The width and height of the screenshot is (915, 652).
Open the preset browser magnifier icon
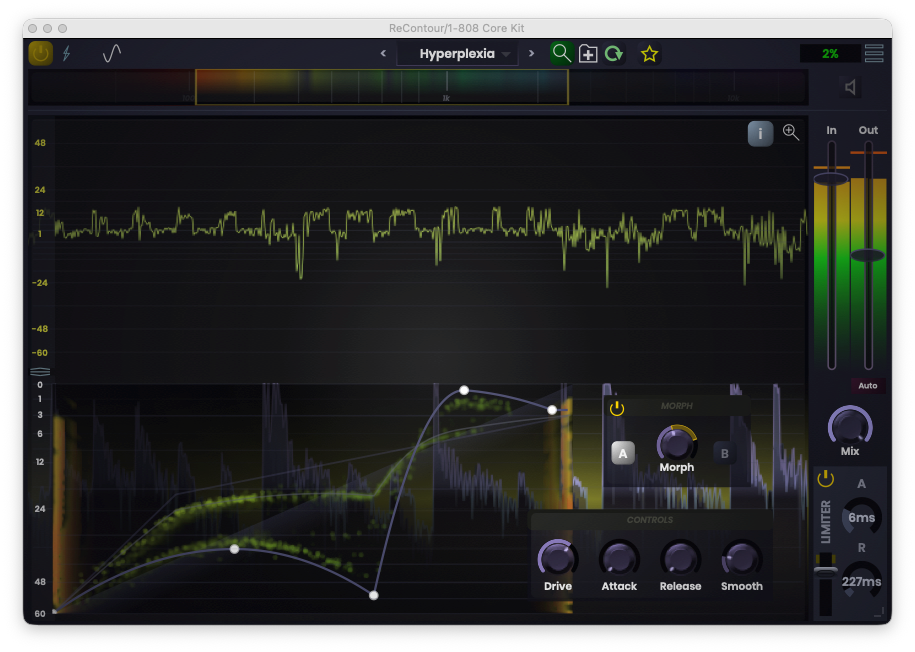click(562, 54)
